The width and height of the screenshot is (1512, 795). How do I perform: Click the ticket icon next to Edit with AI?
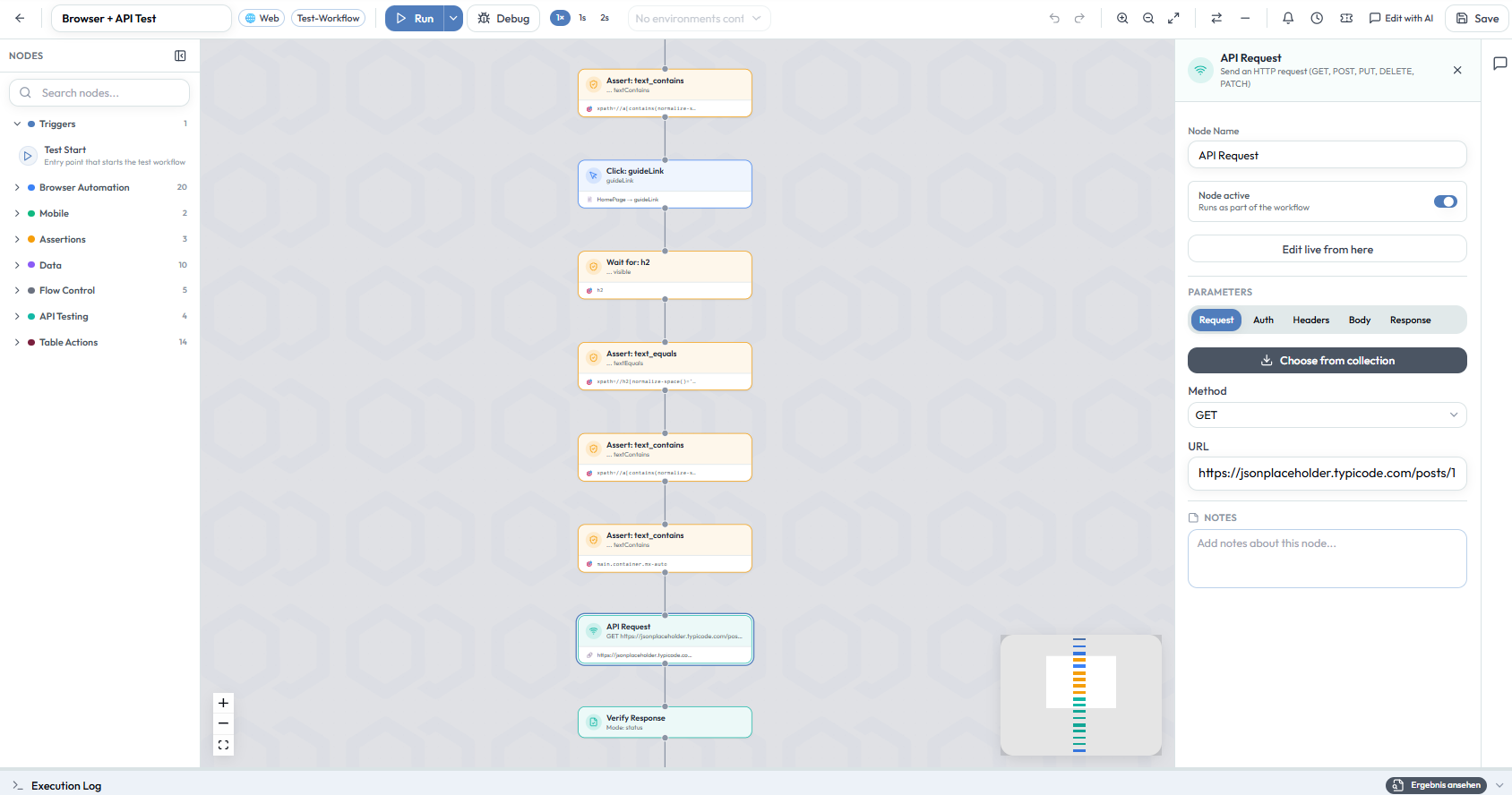click(1346, 18)
